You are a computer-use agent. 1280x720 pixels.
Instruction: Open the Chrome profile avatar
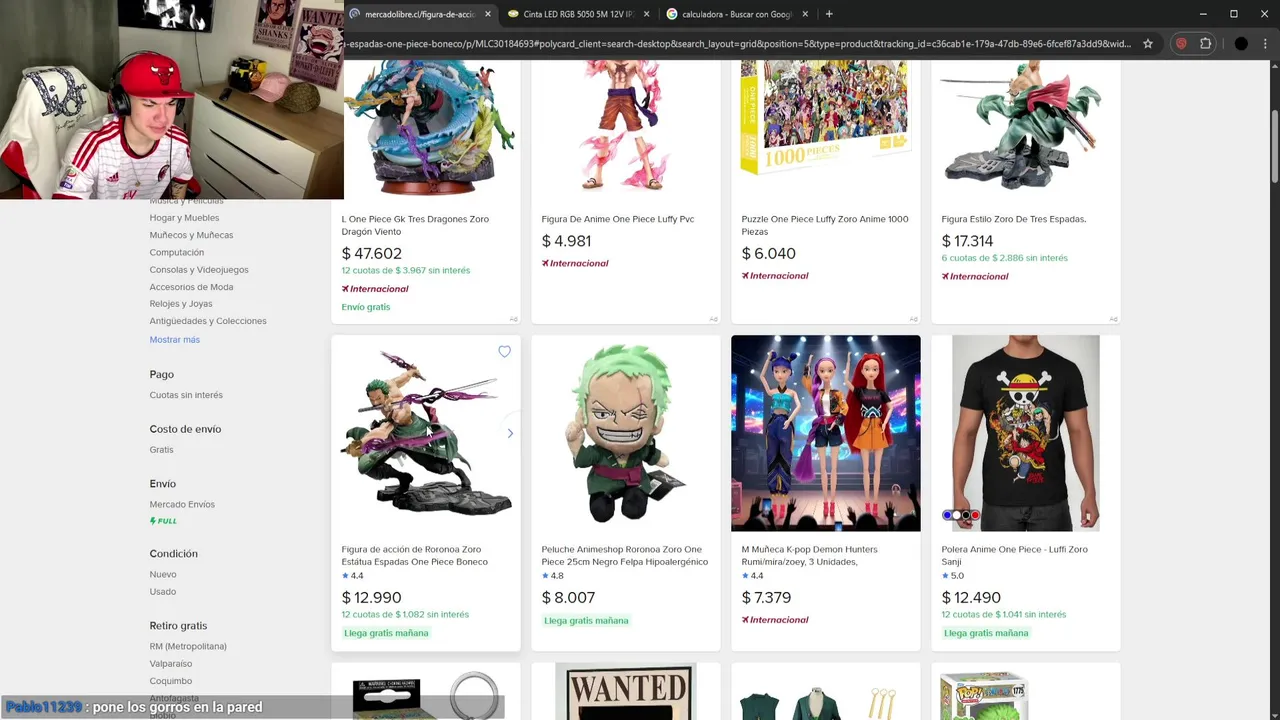click(x=1241, y=44)
